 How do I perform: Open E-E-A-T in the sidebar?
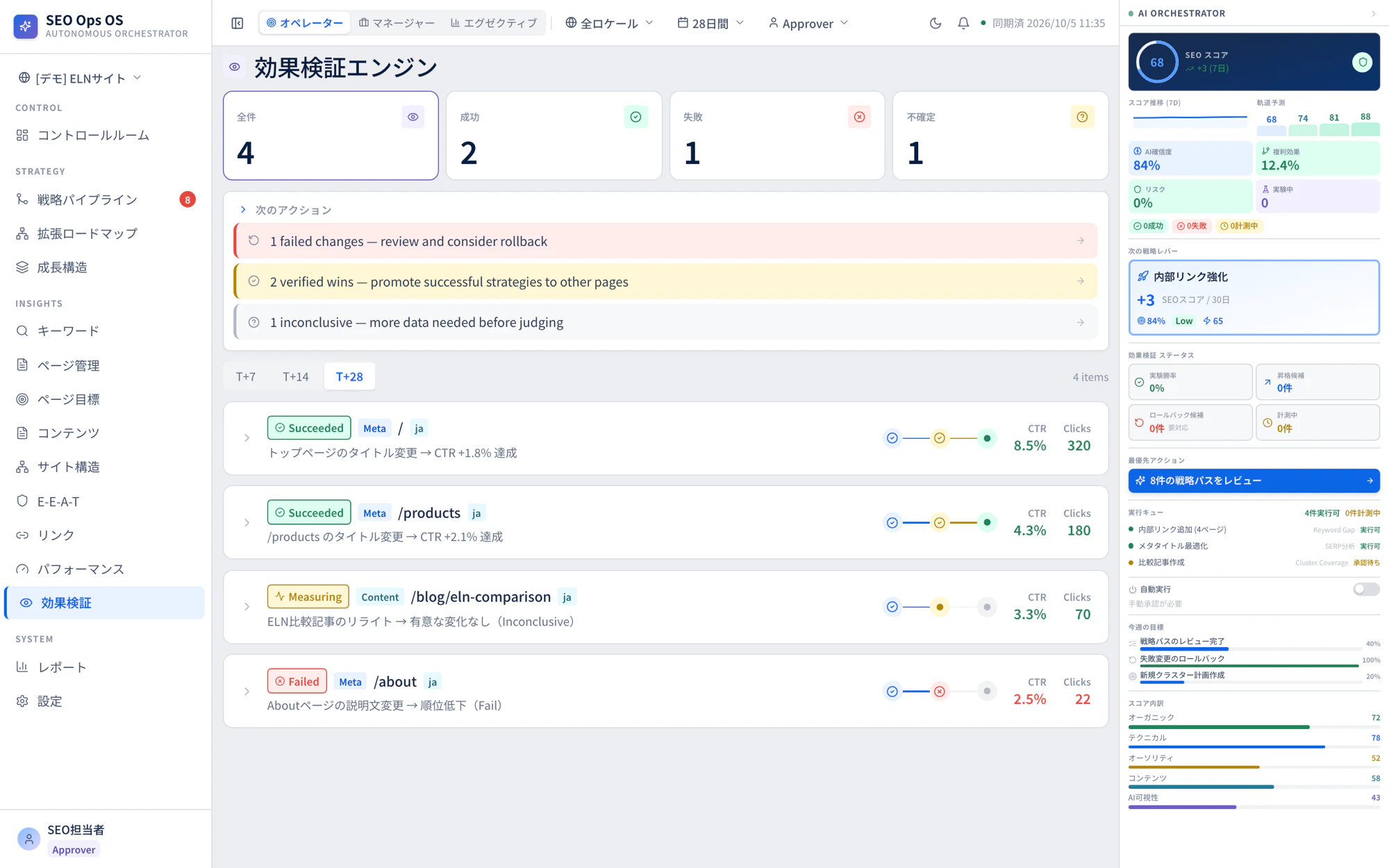point(104,501)
